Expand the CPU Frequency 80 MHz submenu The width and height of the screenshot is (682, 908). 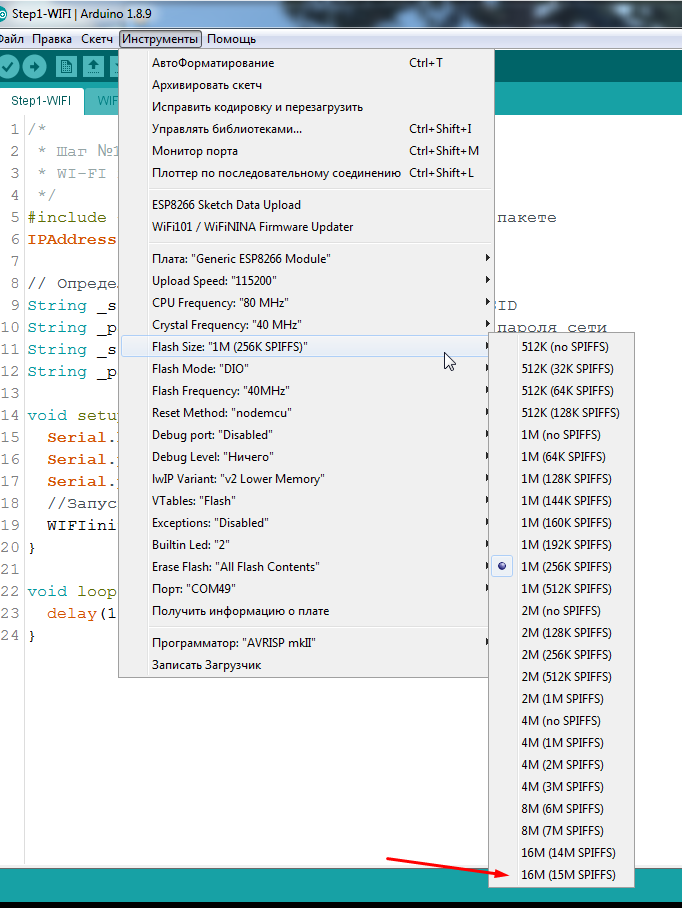[307, 303]
